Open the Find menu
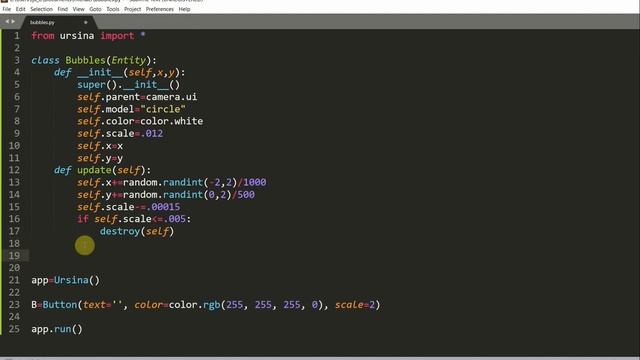 pyautogui.click(x=62, y=9)
